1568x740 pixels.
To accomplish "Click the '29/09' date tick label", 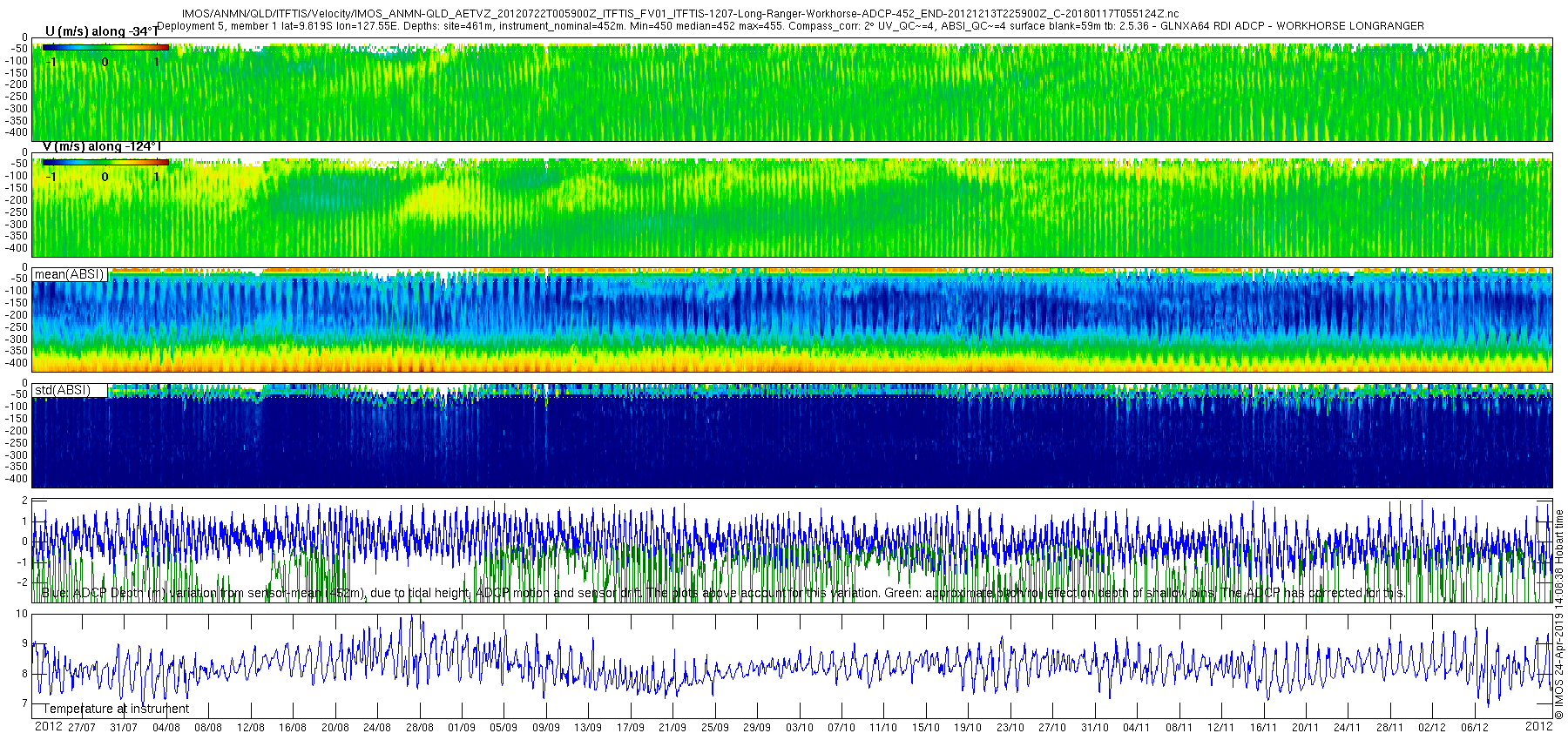I will (757, 728).
